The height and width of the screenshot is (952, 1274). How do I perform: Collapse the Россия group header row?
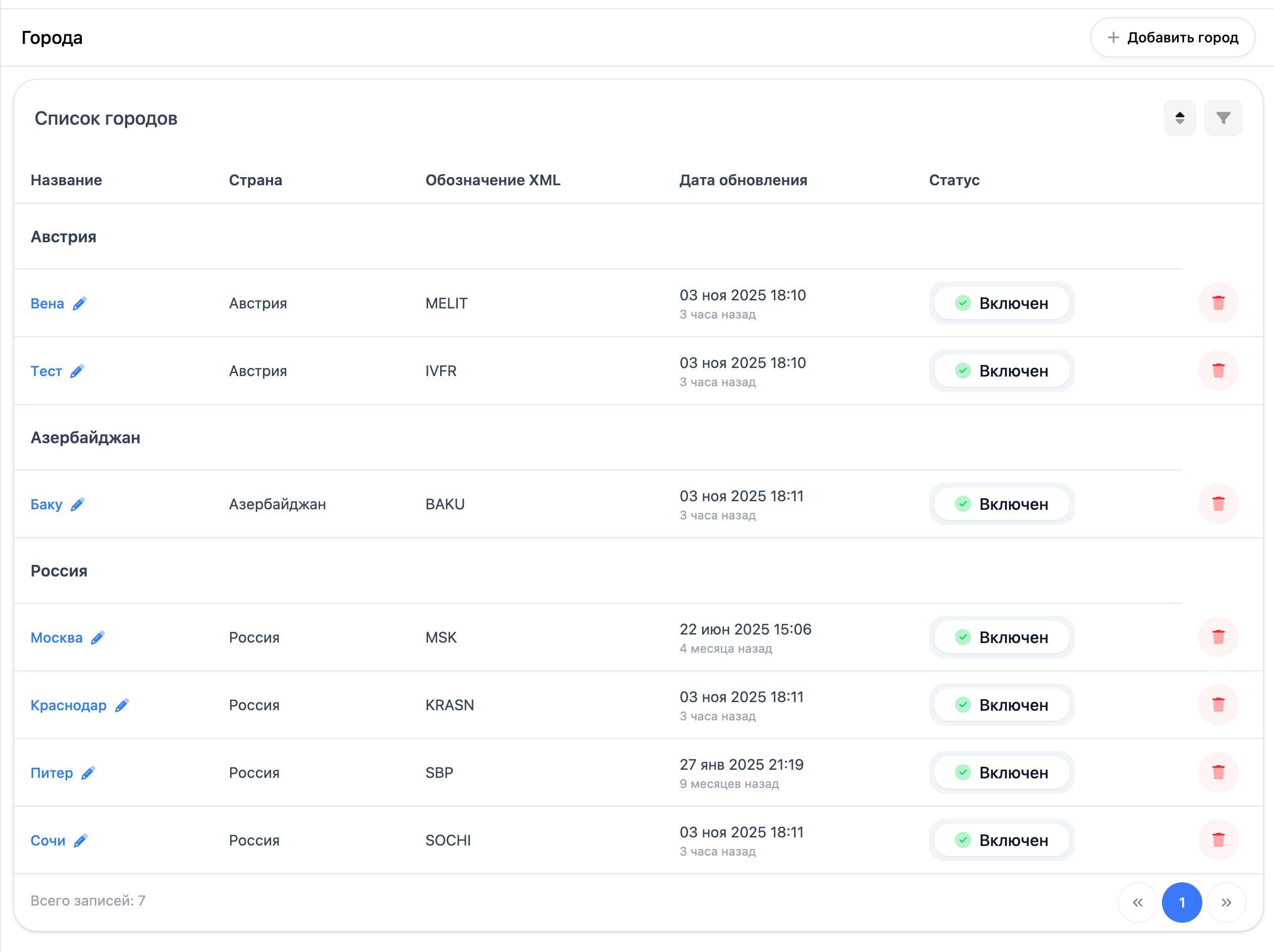click(59, 571)
